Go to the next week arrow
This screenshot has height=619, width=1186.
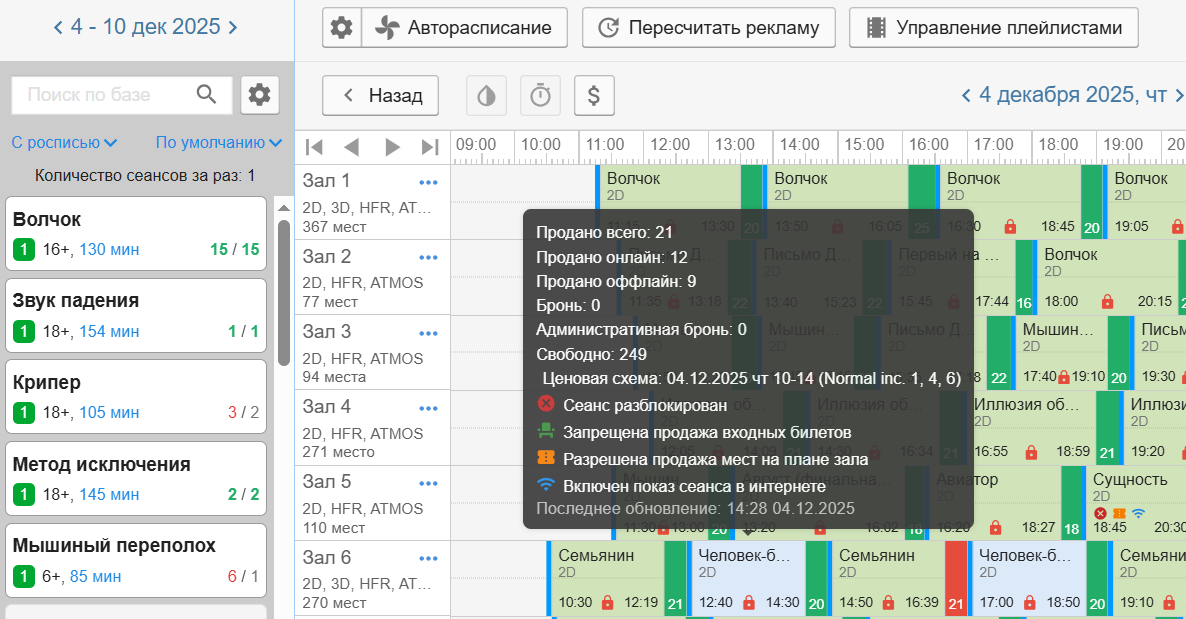233,27
